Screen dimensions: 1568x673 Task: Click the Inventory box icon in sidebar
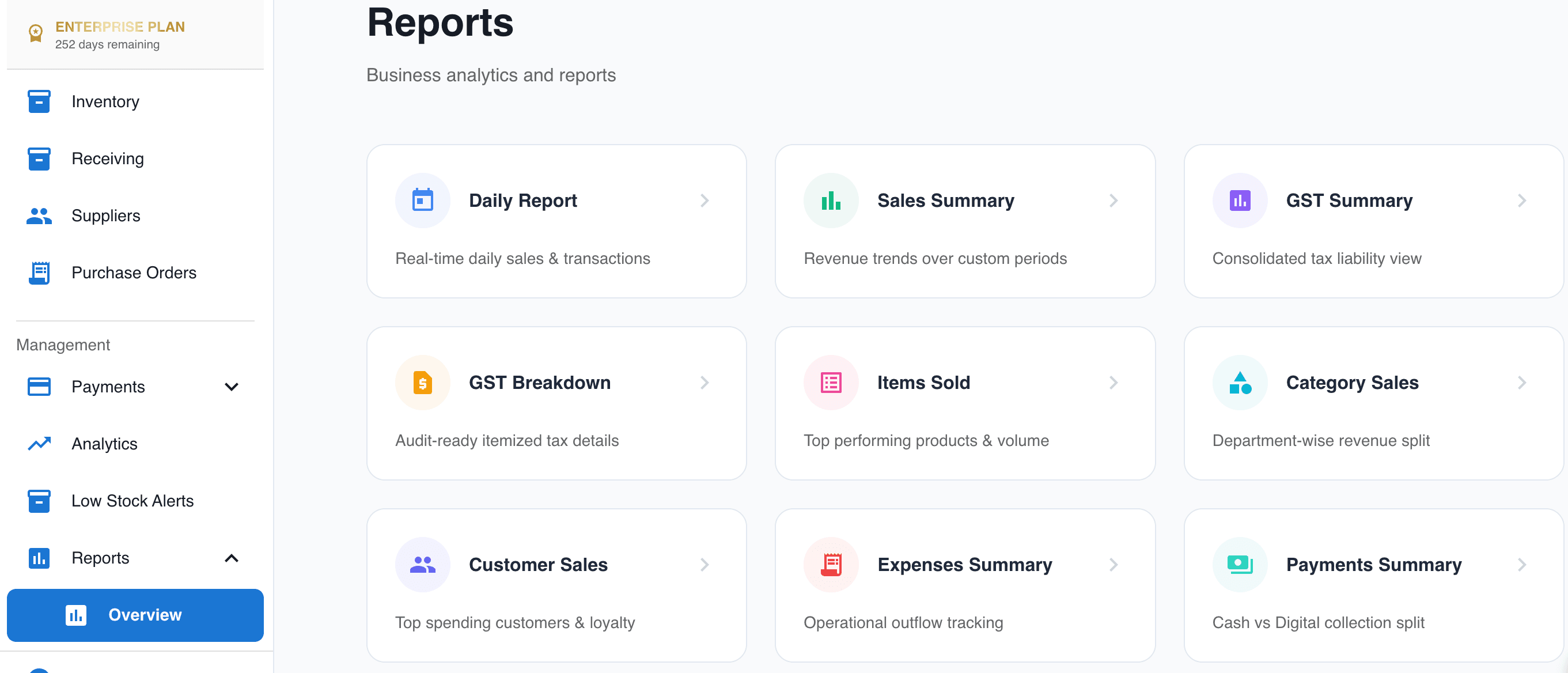[39, 102]
